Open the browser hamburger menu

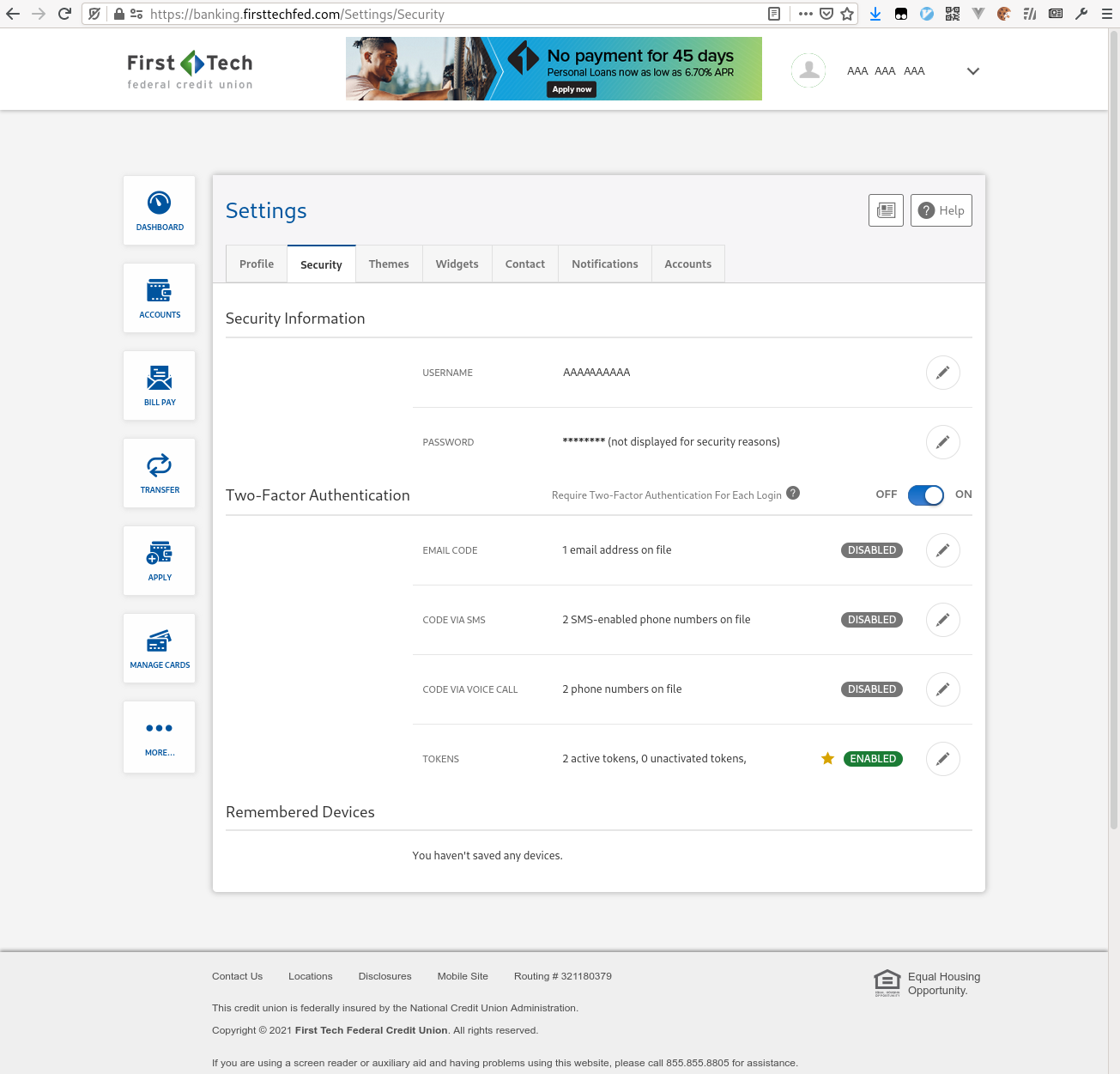pyautogui.click(x=1107, y=14)
